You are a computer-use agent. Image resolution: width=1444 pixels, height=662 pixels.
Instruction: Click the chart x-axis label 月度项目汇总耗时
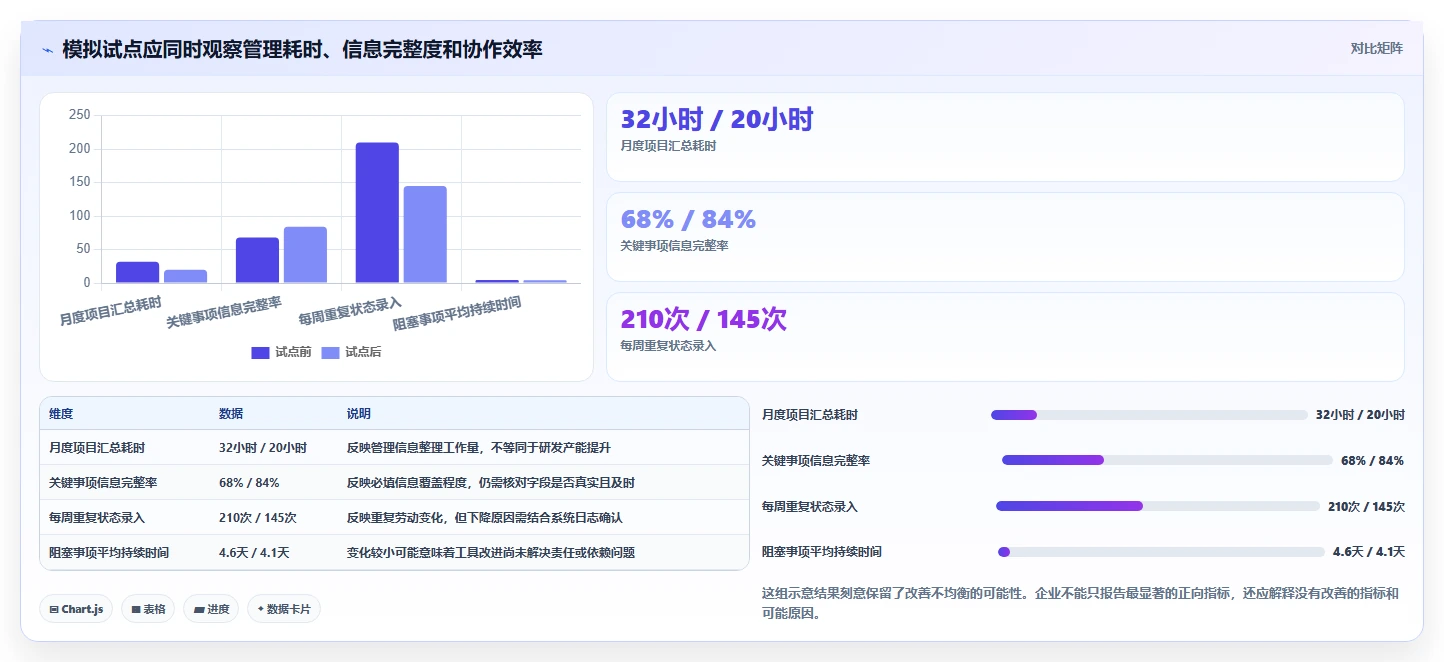[110, 311]
